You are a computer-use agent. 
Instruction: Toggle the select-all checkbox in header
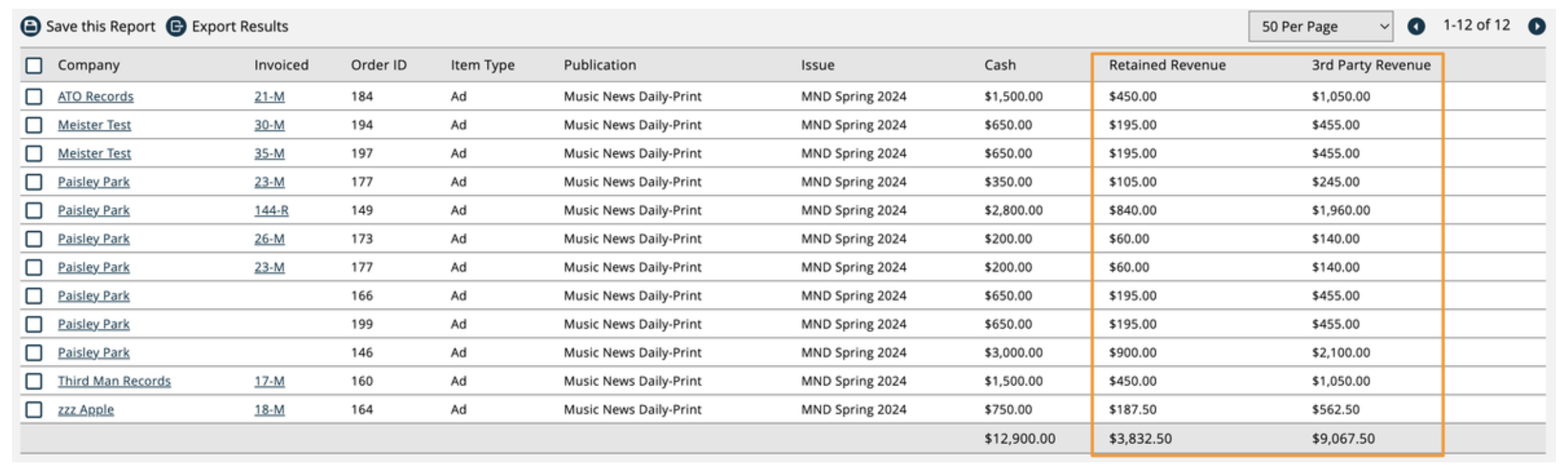(x=34, y=65)
